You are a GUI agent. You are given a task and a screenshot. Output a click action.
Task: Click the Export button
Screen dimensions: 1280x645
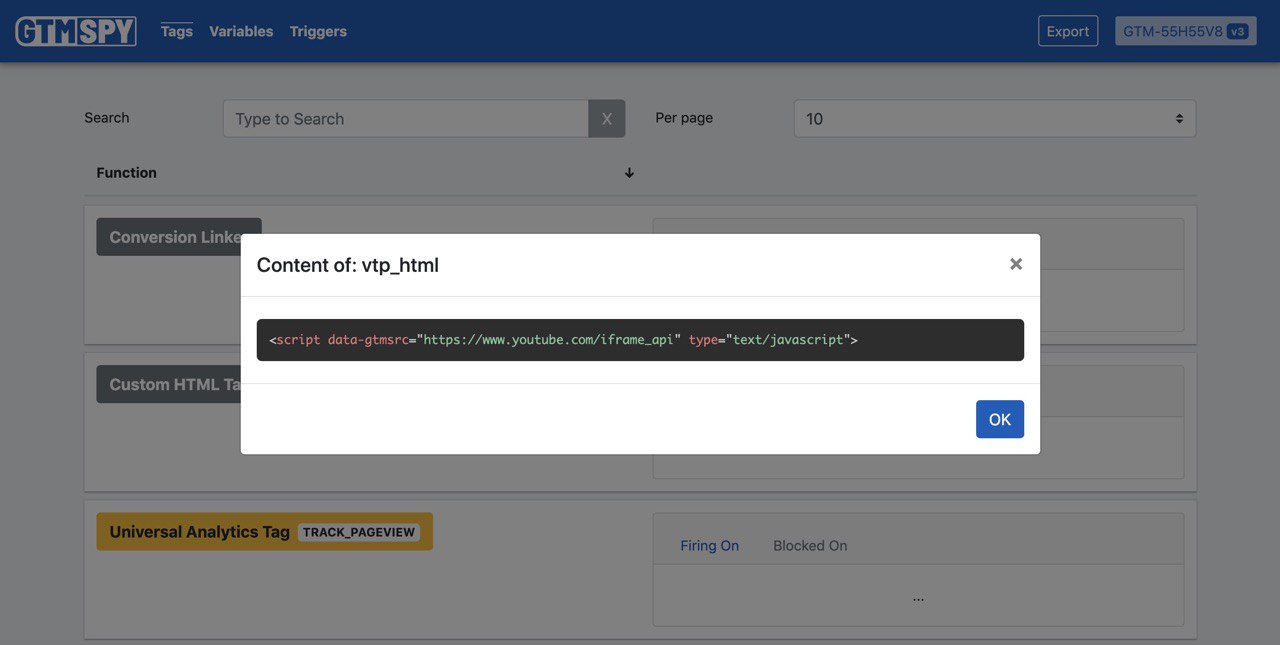1068,31
